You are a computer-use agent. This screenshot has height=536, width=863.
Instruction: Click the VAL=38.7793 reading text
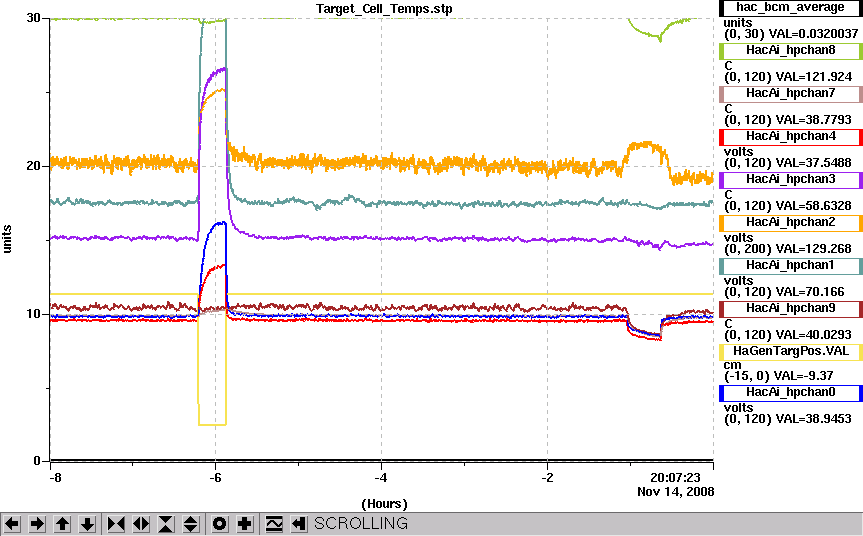tap(813, 120)
